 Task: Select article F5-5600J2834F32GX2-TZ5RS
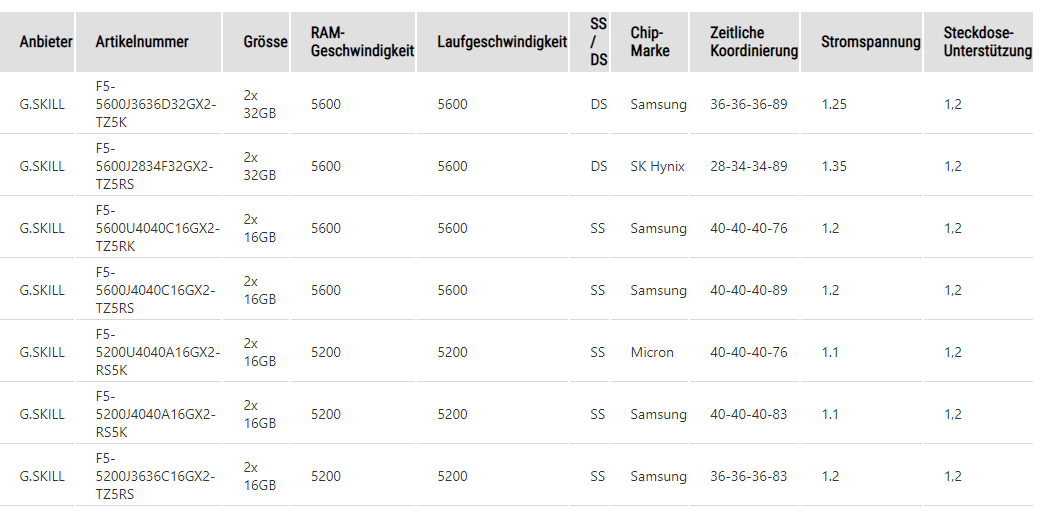(155, 166)
